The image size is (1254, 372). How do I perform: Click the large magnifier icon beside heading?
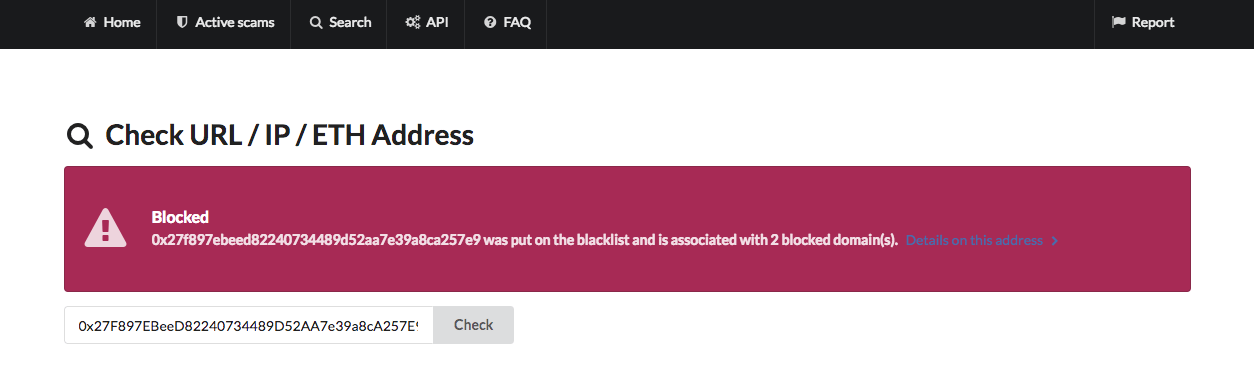point(79,136)
